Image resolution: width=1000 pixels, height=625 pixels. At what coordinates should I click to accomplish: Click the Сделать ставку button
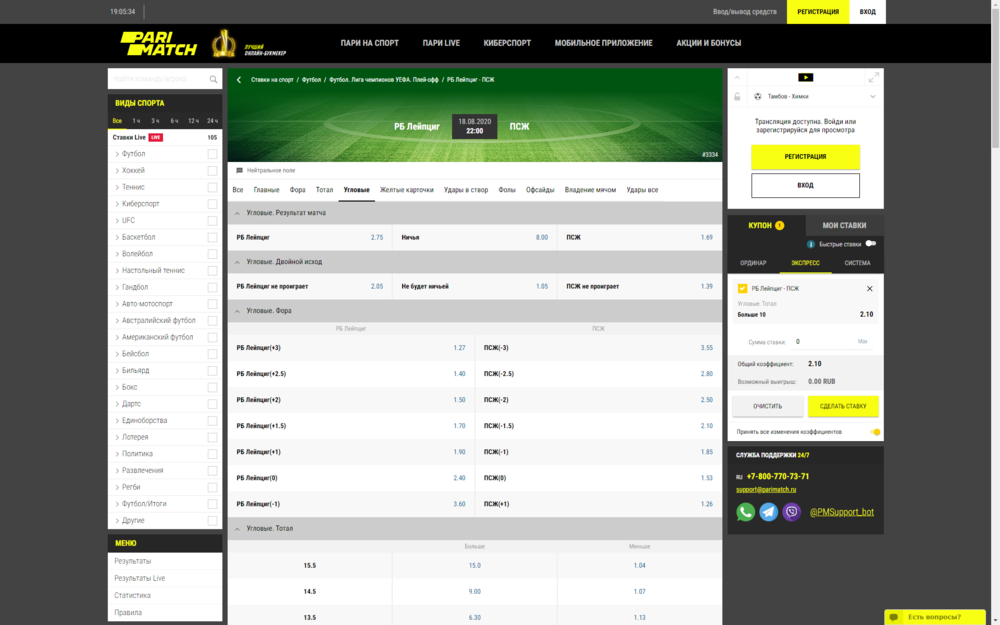[x=842, y=406]
